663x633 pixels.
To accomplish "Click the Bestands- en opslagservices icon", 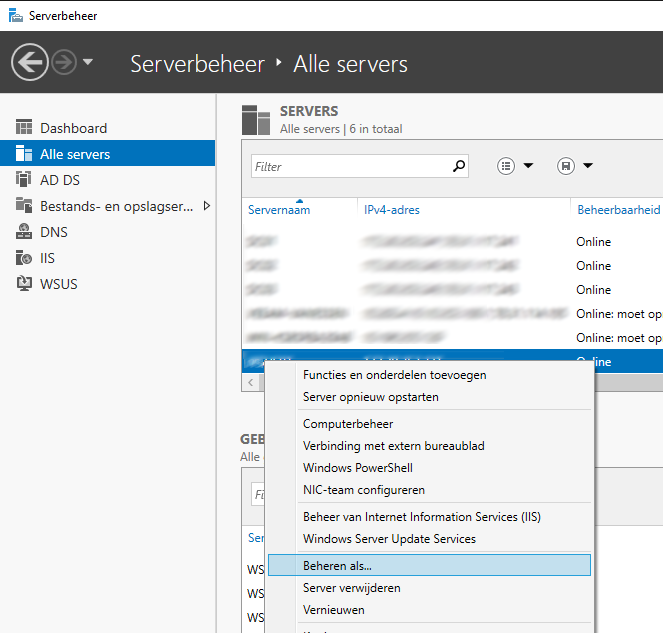I will tap(25, 206).
